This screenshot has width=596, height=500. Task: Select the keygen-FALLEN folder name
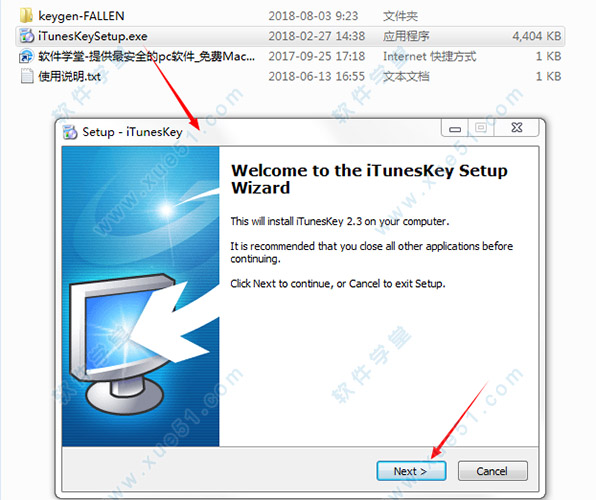point(81,16)
